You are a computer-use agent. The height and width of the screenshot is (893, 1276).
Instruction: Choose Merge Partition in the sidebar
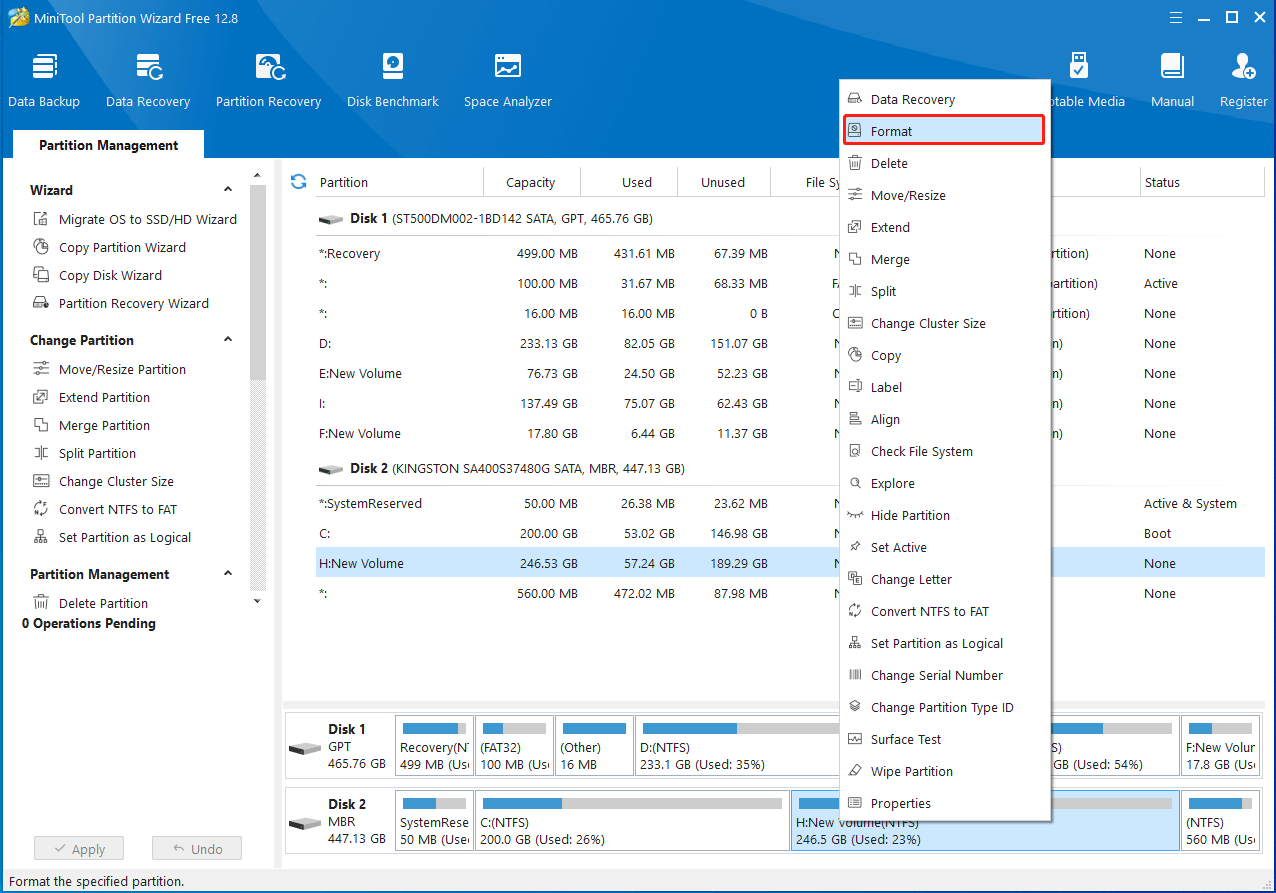click(92, 425)
